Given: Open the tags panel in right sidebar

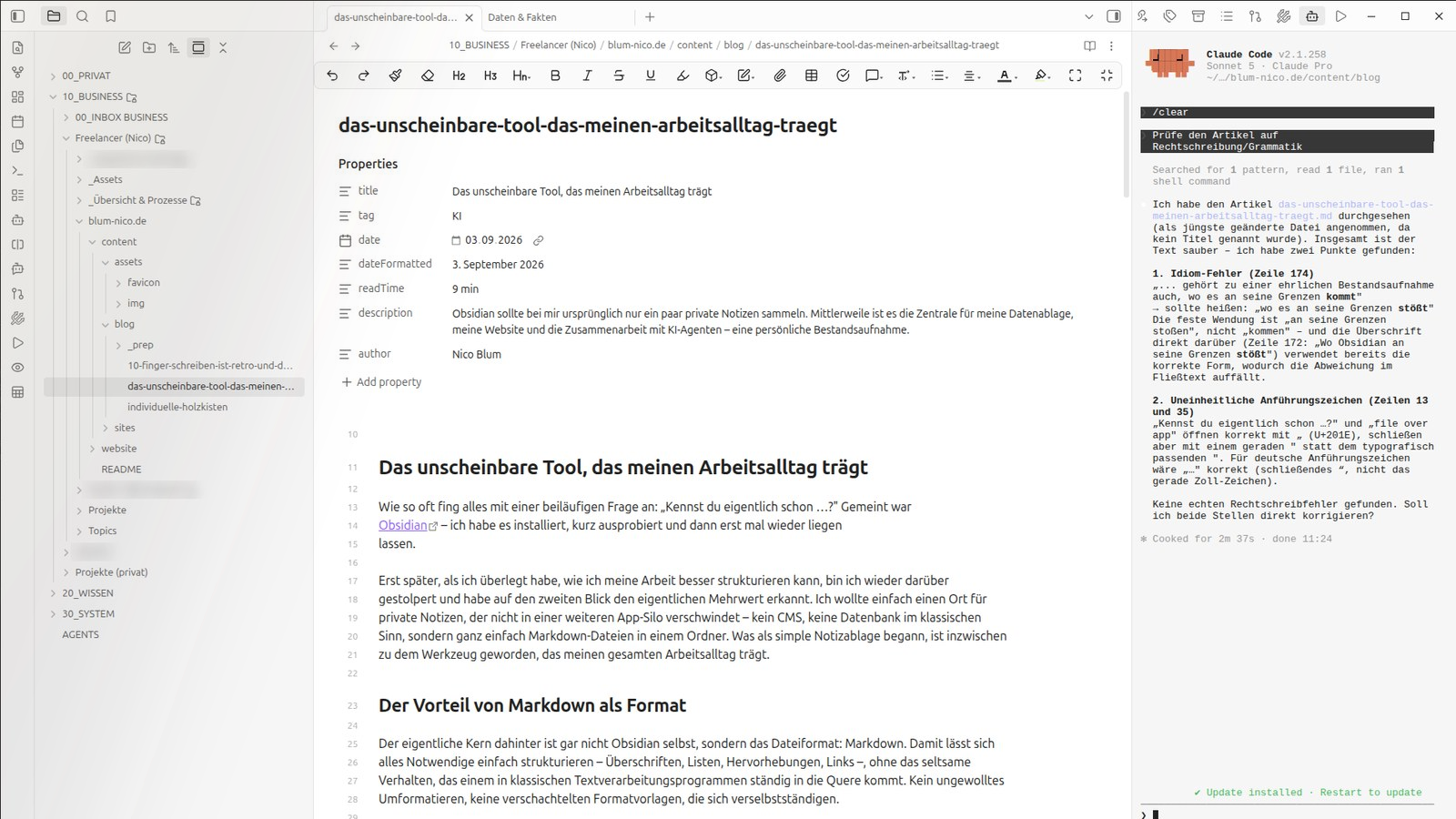Looking at the screenshot, I should 1170,16.
